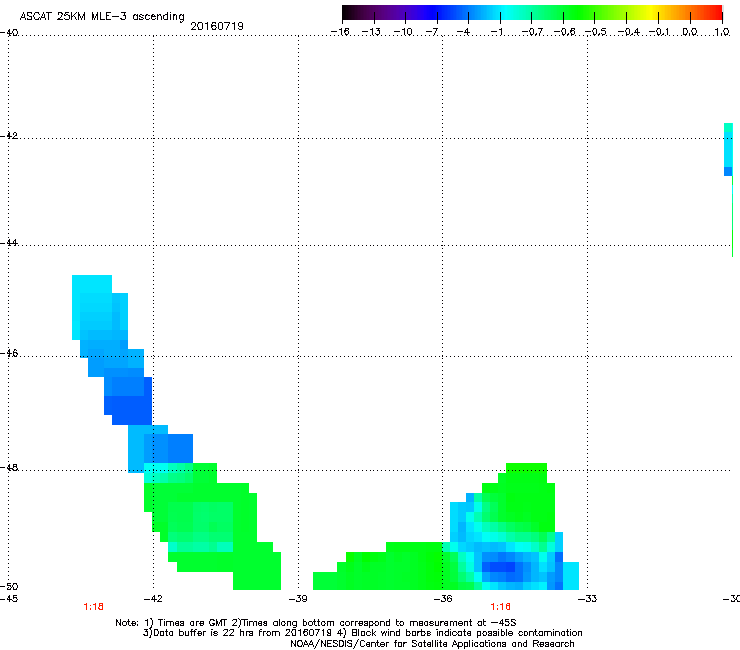Click the 1.0 color bar label
The width and height of the screenshot is (740, 650).
722,32
